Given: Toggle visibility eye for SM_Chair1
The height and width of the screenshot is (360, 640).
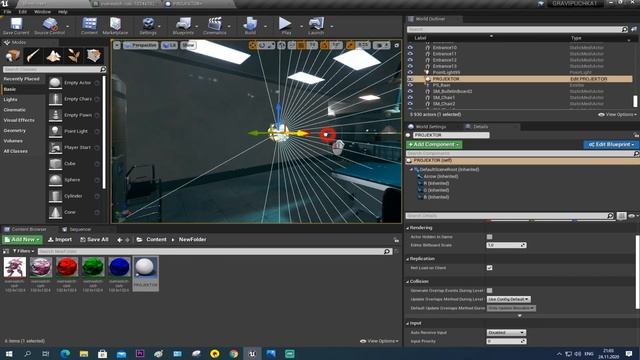Looking at the screenshot, I should click(410, 98).
